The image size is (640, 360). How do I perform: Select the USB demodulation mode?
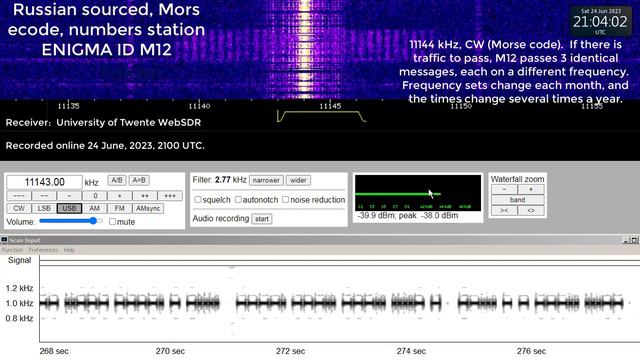click(69, 208)
